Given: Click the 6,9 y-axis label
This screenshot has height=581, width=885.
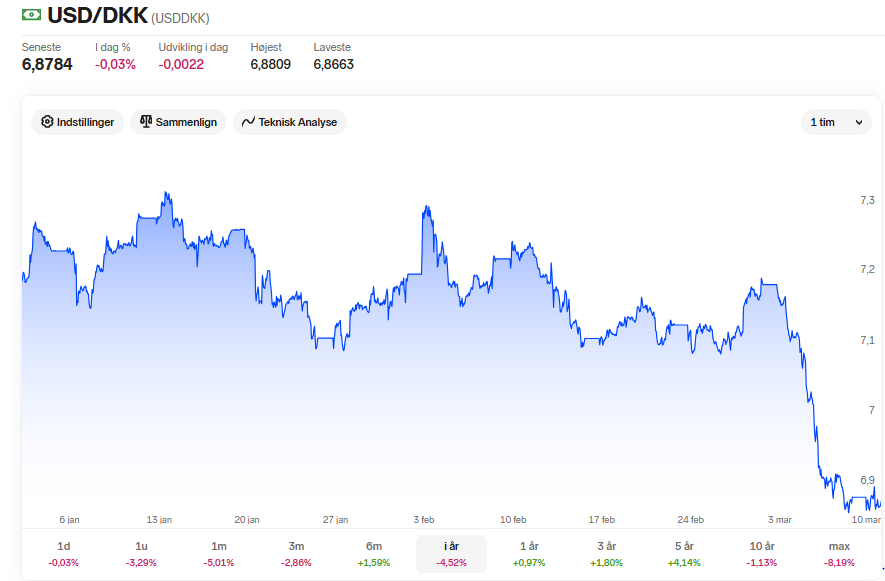Looking at the screenshot, I should (868, 480).
